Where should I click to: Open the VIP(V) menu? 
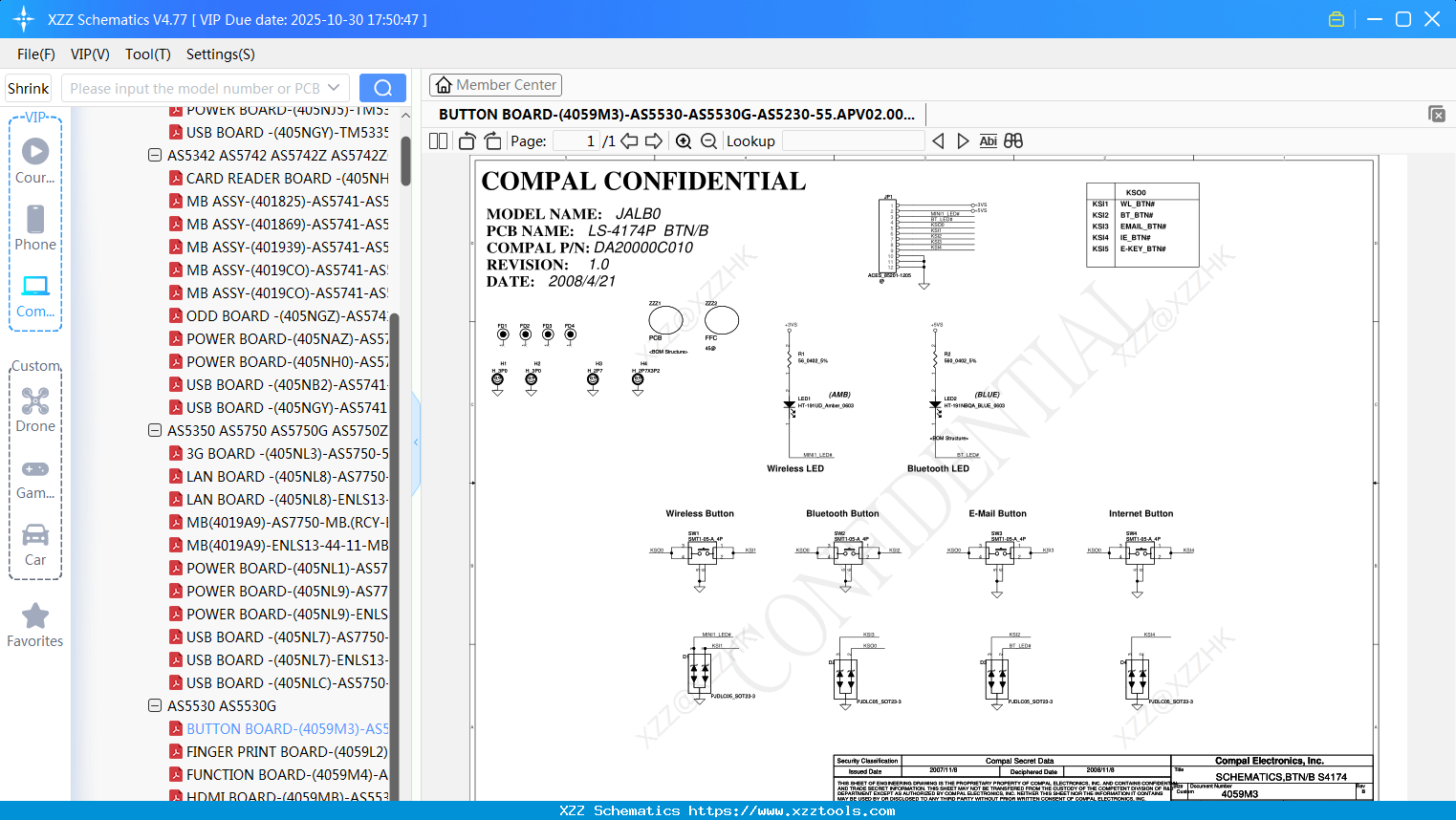pos(90,54)
